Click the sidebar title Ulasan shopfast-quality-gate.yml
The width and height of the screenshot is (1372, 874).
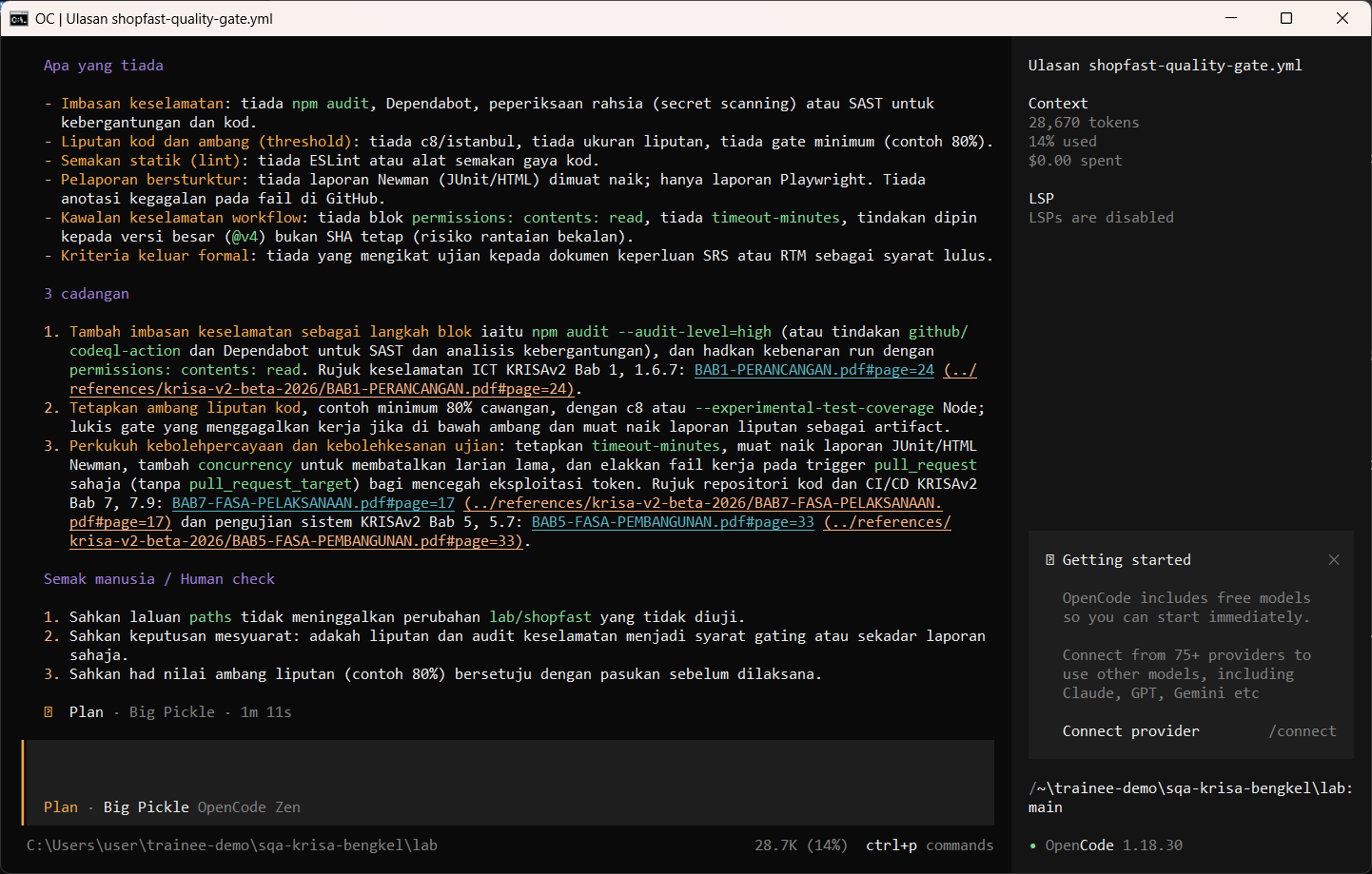pos(1166,66)
